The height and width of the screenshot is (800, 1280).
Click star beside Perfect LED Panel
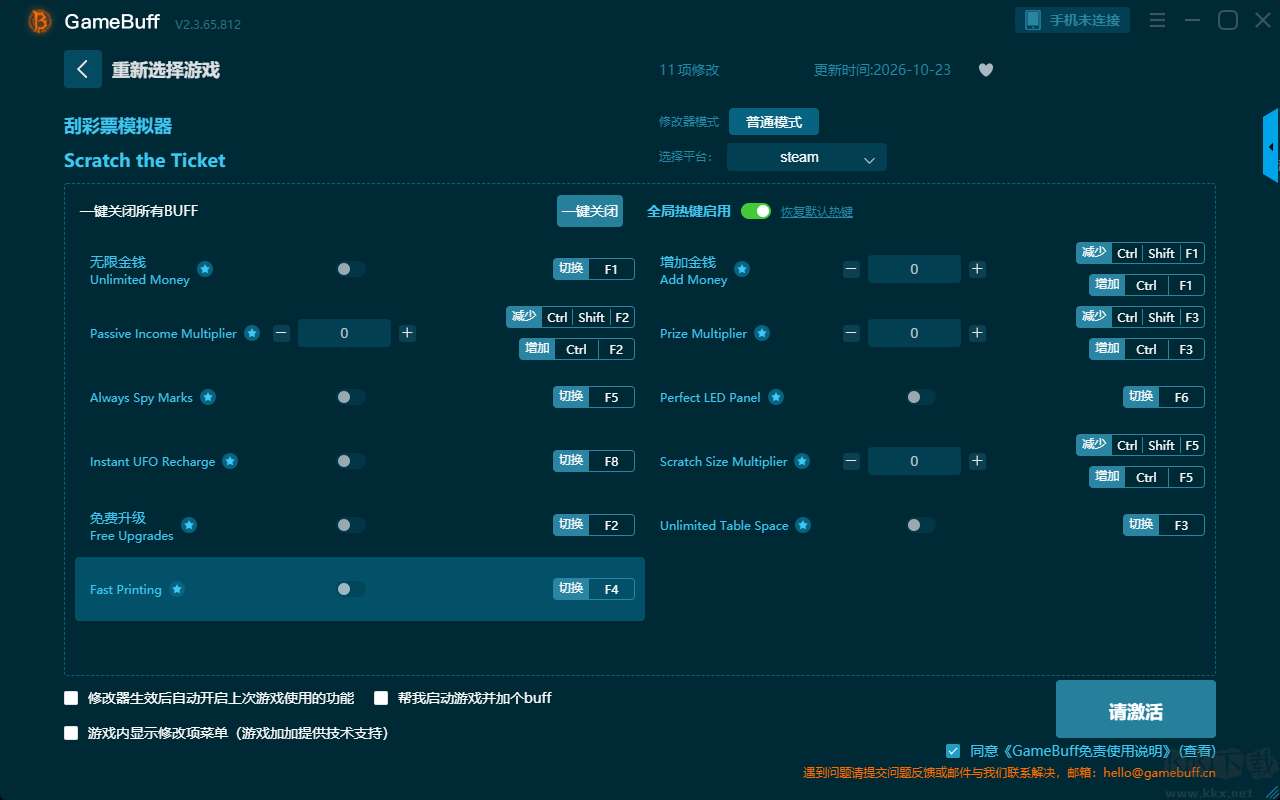point(776,397)
